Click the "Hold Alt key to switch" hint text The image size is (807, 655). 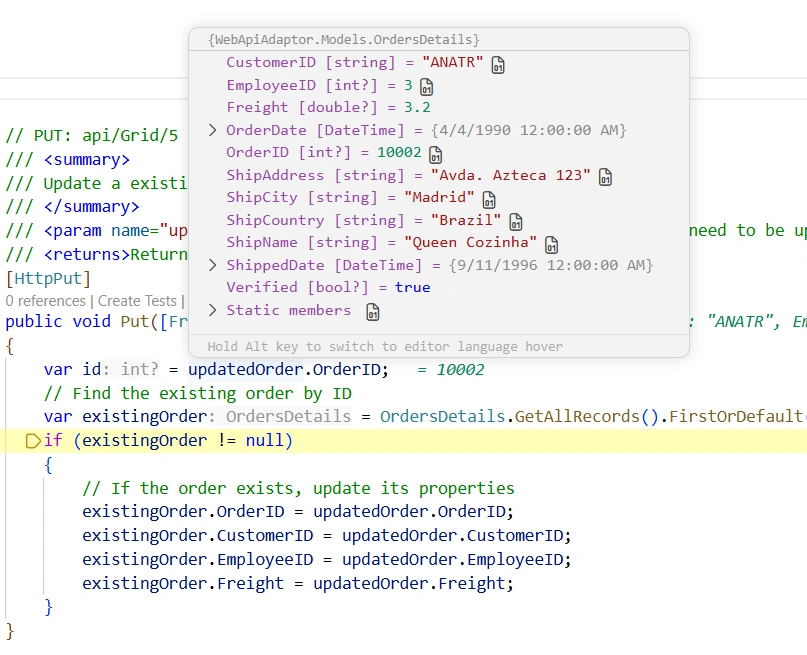pos(385,346)
